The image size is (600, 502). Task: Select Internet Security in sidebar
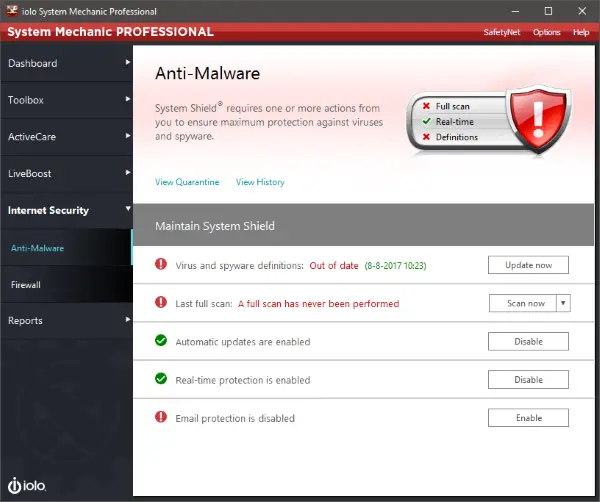click(x=67, y=210)
